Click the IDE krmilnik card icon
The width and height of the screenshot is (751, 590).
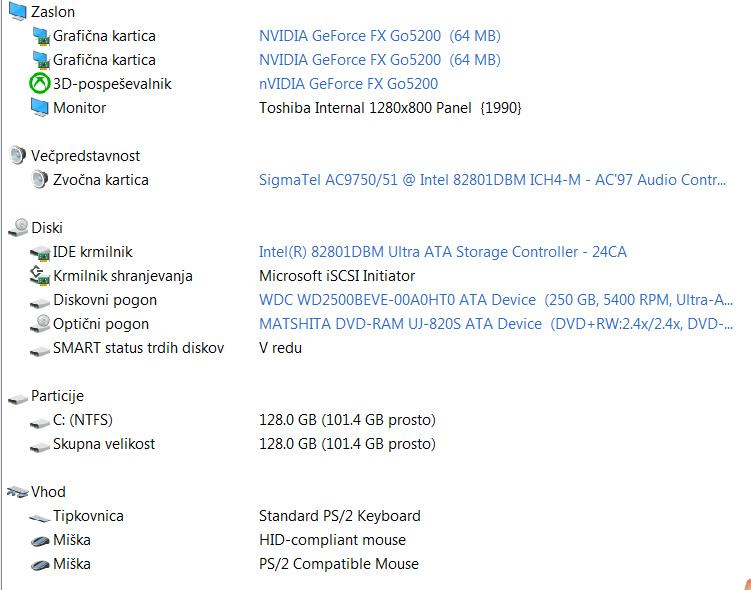click(x=40, y=252)
